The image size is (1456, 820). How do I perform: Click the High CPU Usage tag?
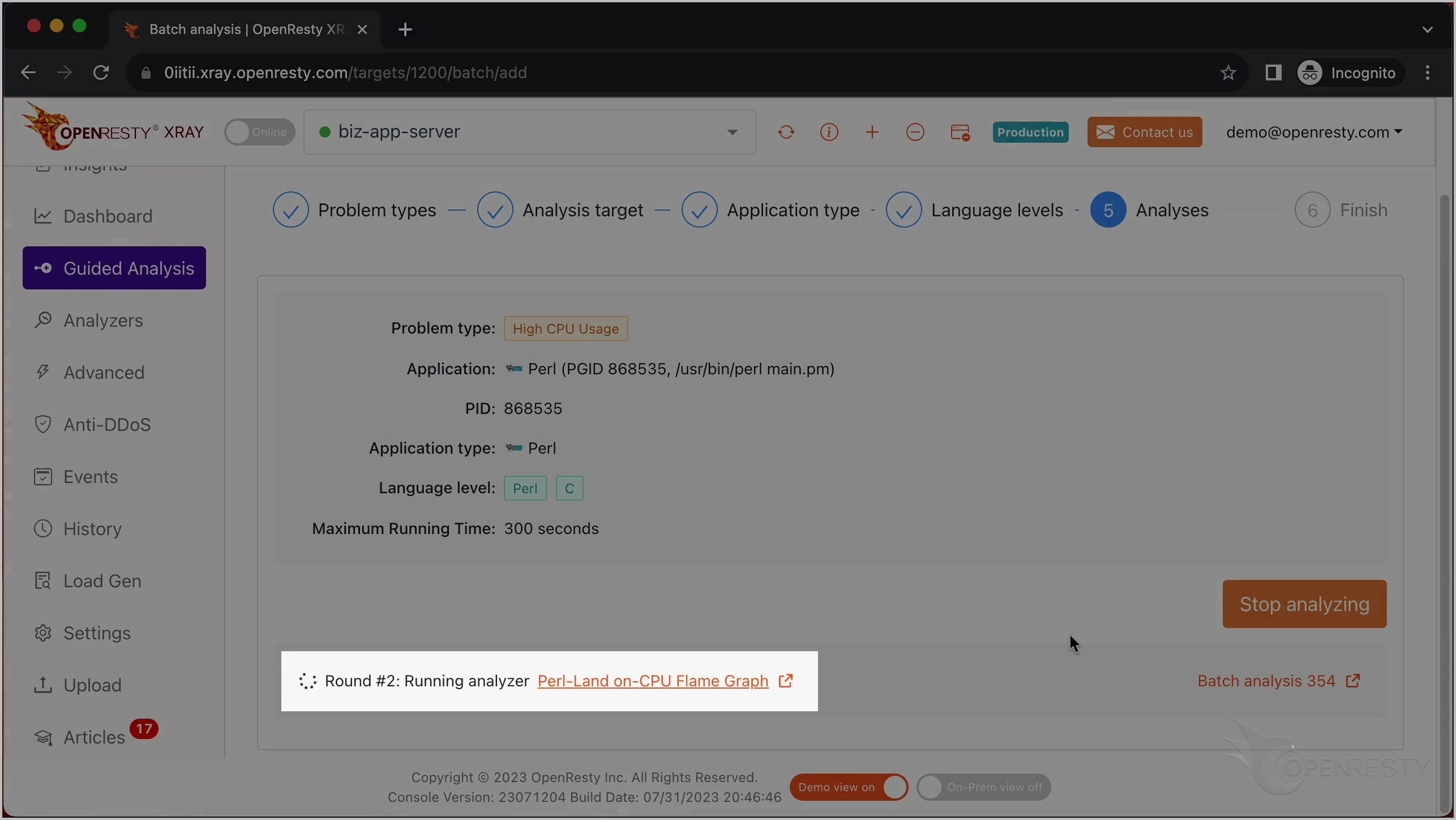point(566,329)
